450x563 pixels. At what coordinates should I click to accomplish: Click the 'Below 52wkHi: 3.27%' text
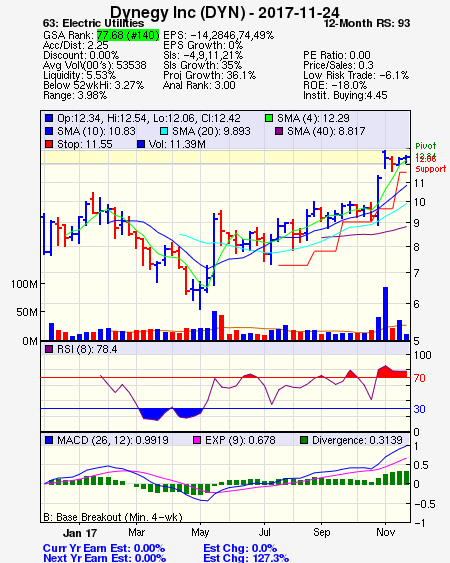[x=93, y=85]
